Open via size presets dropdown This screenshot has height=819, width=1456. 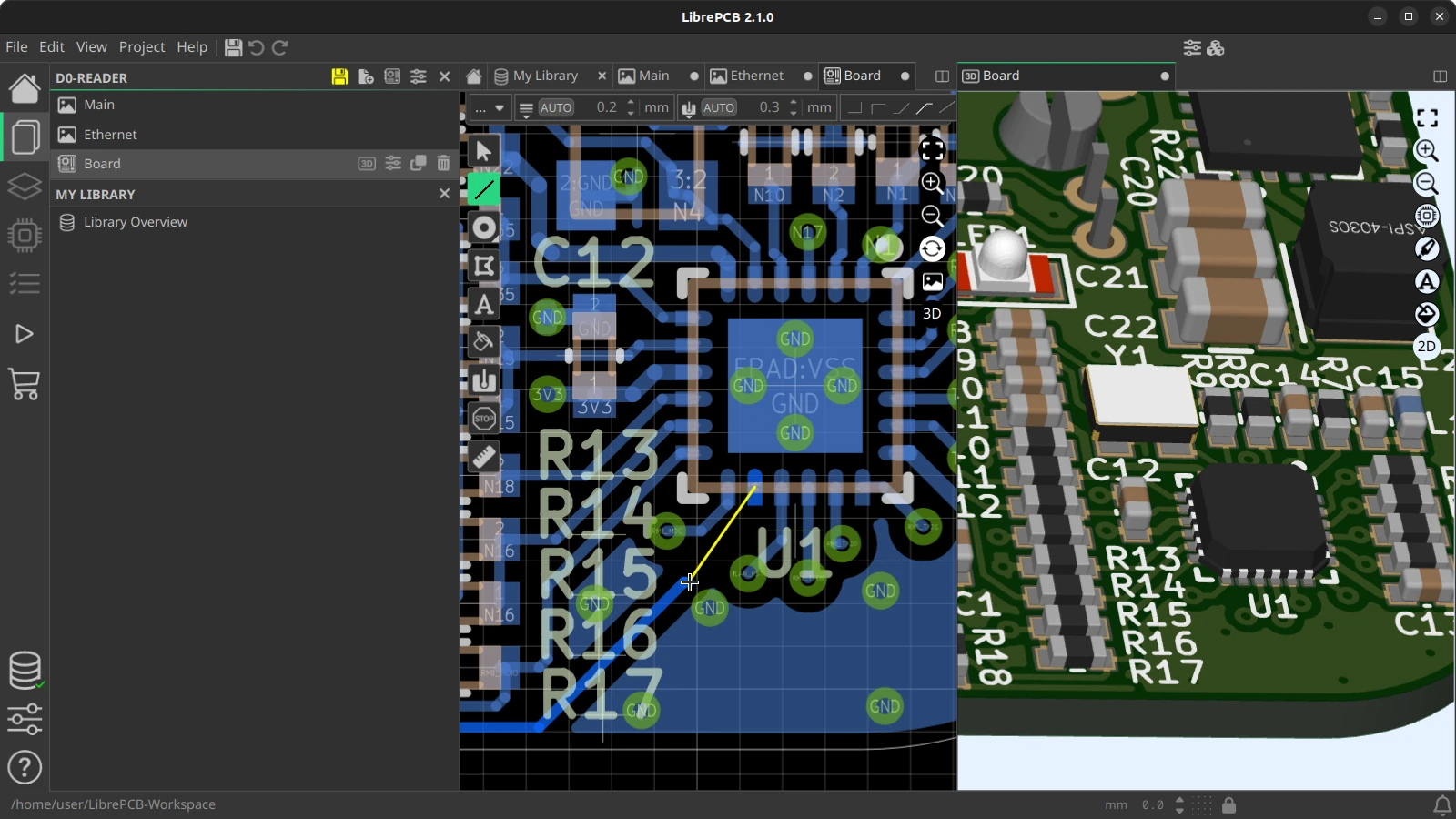[x=689, y=108]
